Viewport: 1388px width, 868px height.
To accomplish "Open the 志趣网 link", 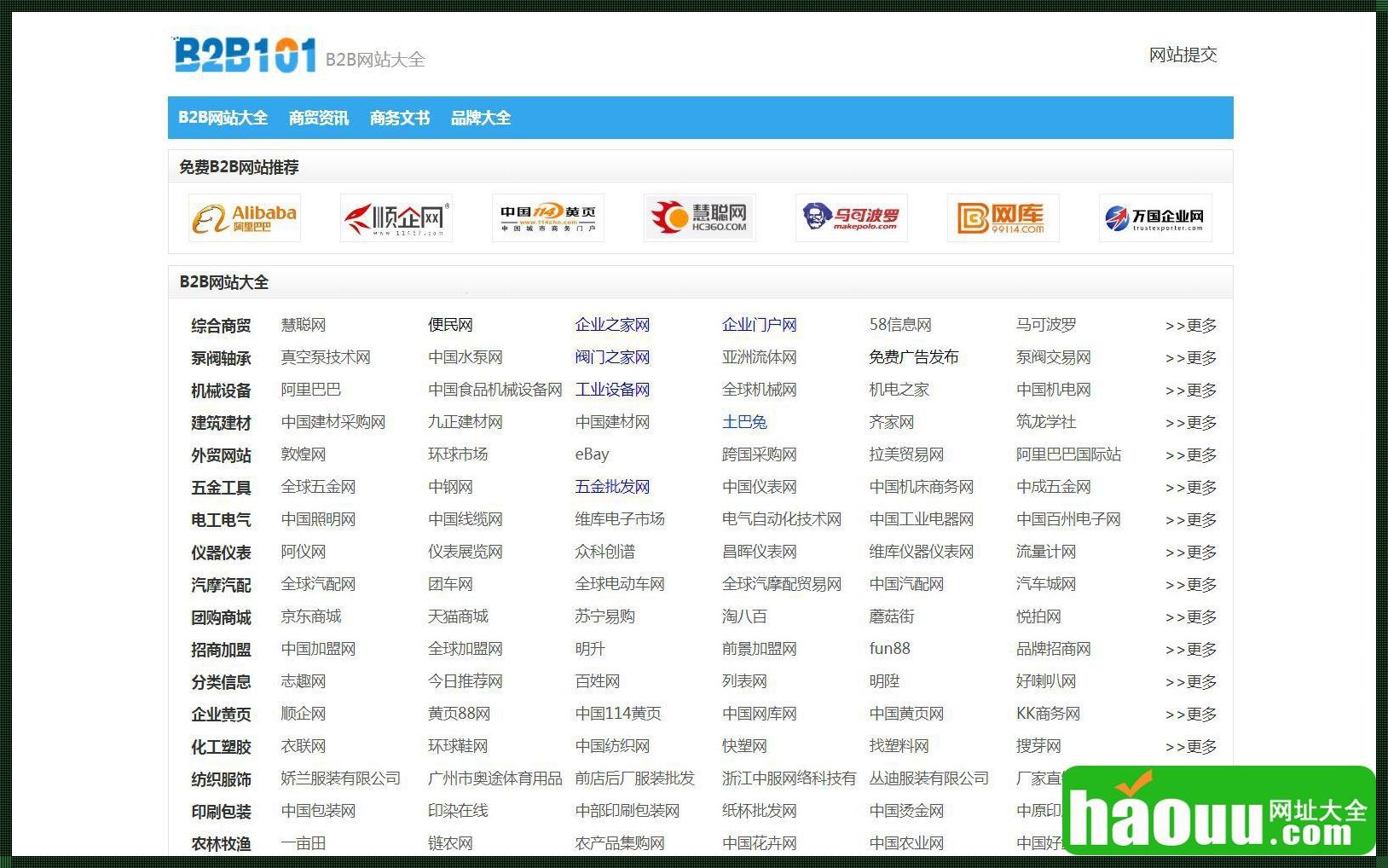I will coord(304,681).
